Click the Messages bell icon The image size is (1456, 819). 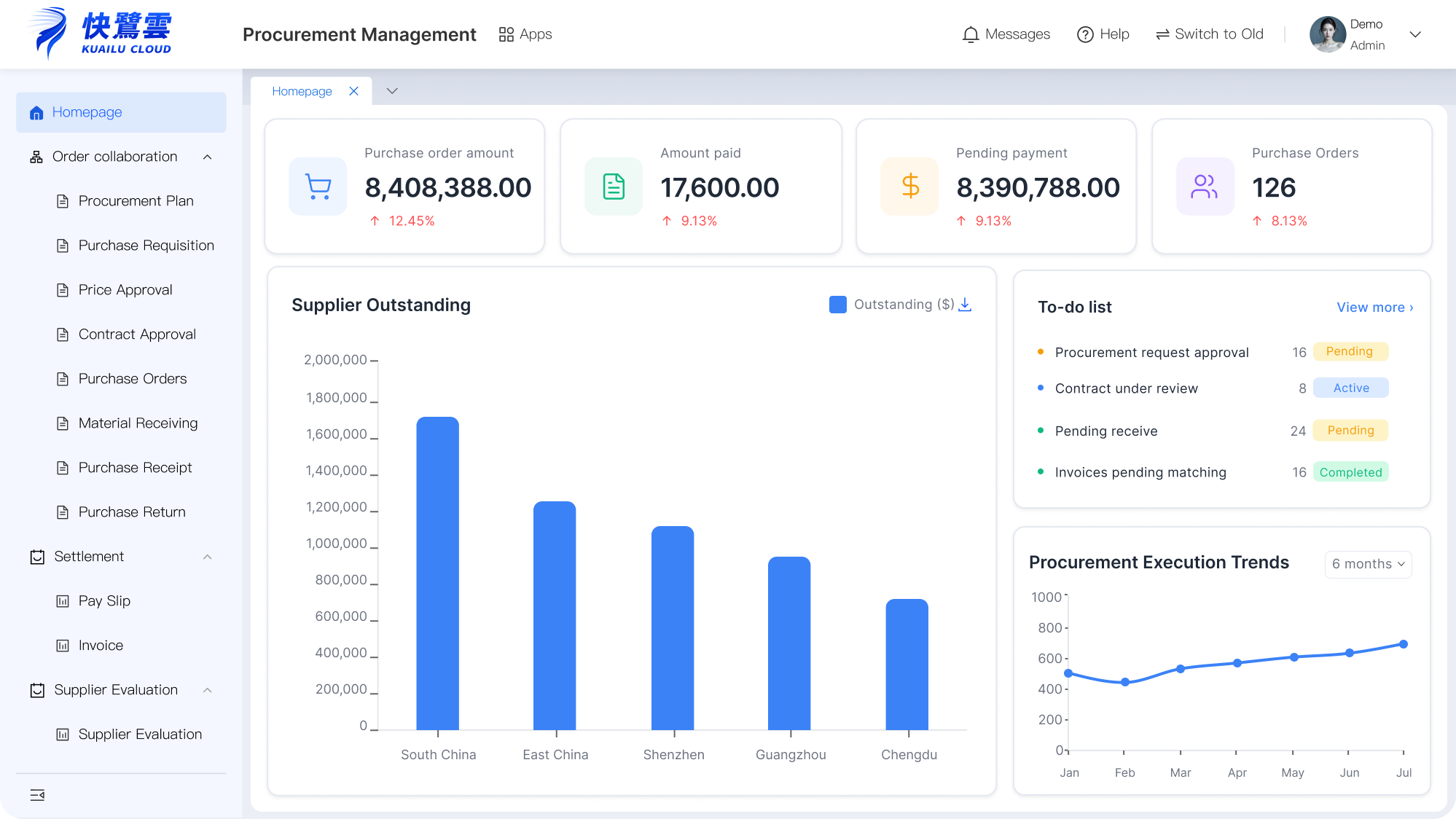(971, 34)
